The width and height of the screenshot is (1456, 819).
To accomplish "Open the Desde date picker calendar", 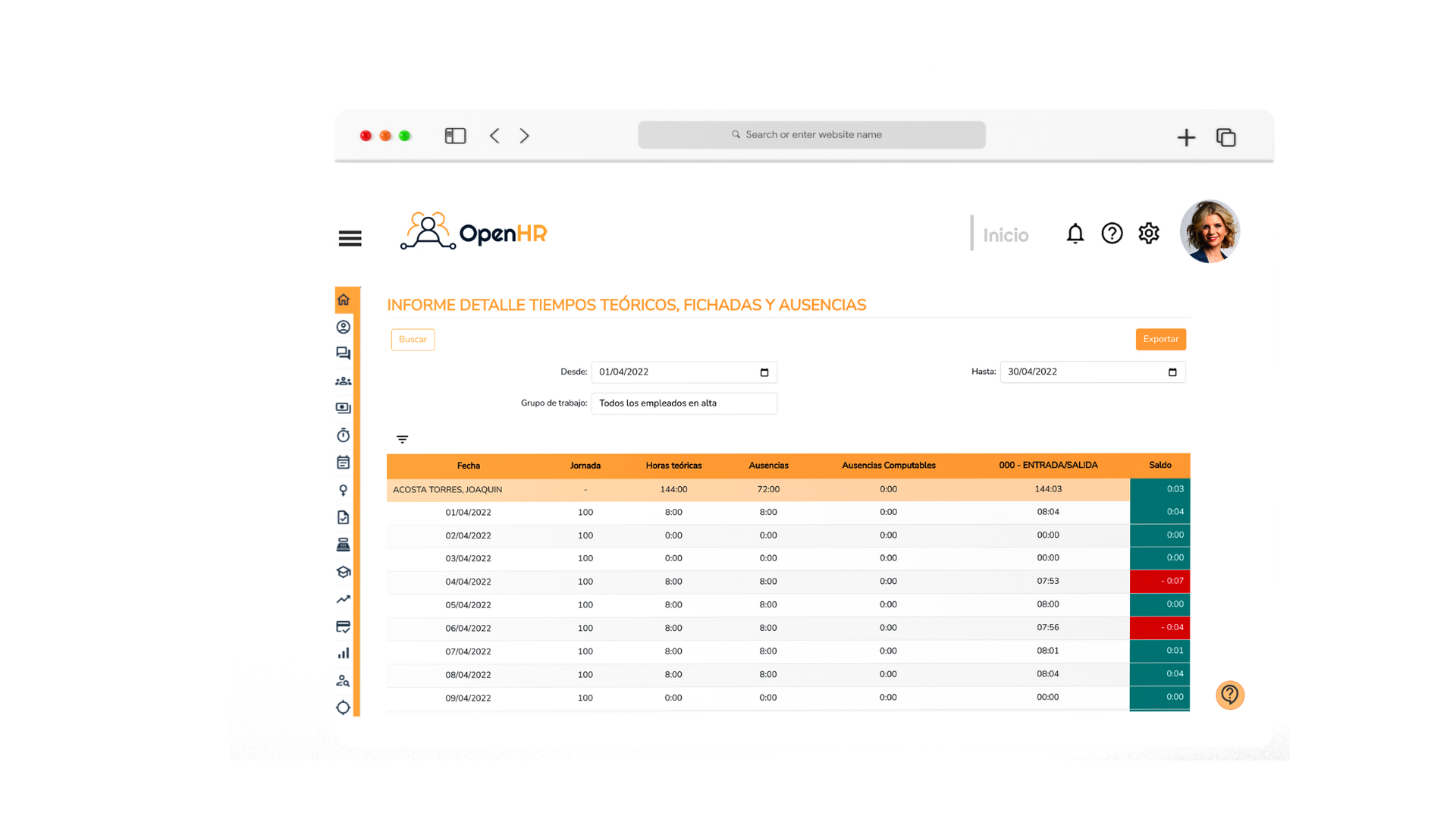I will 764,372.
